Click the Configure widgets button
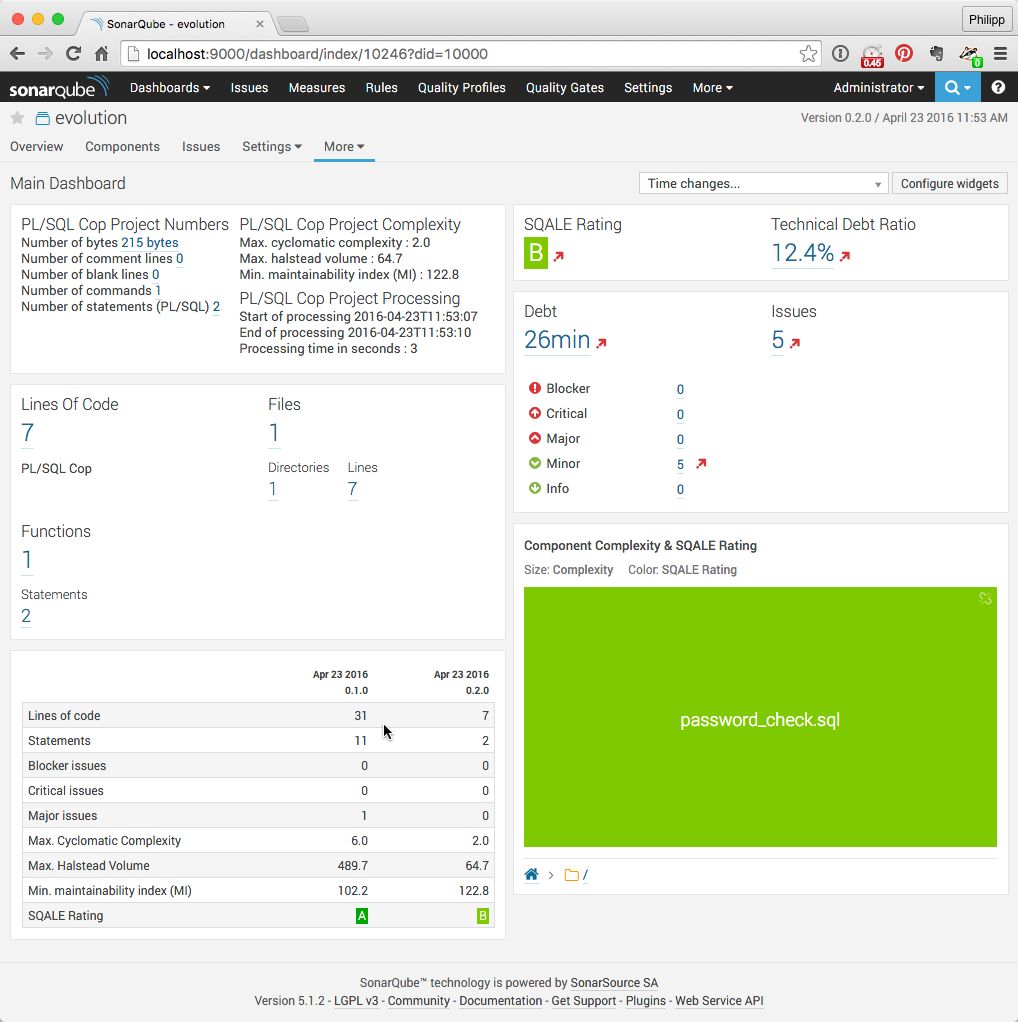Image resolution: width=1018 pixels, height=1022 pixels. click(x=950, y=184)
